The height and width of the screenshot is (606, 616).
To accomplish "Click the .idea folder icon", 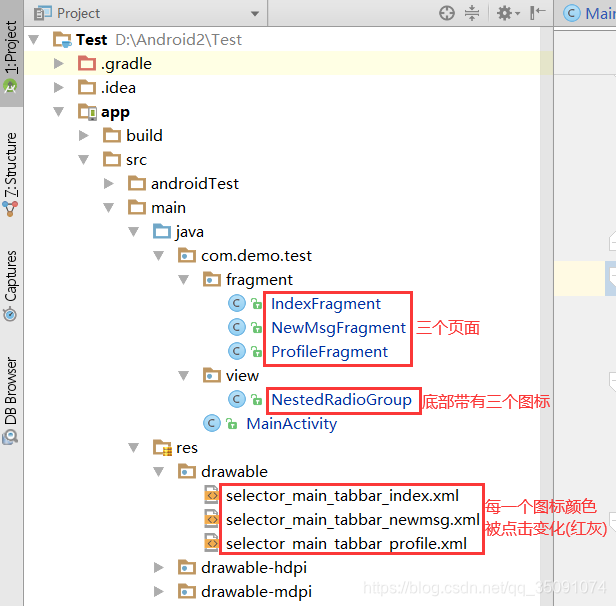I will [87, 88].
